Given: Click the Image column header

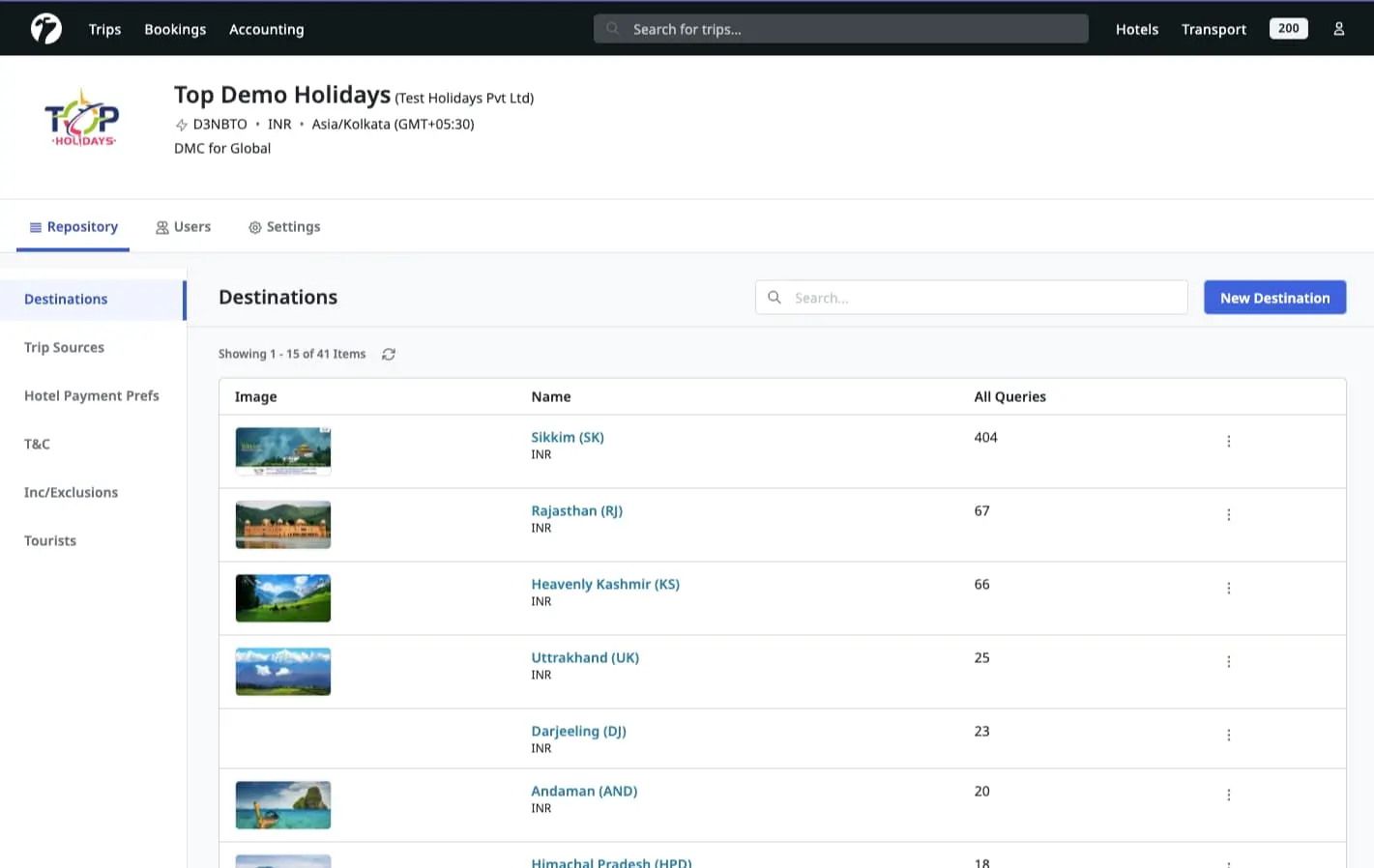Looking at the screenshot, I should 255,396.
